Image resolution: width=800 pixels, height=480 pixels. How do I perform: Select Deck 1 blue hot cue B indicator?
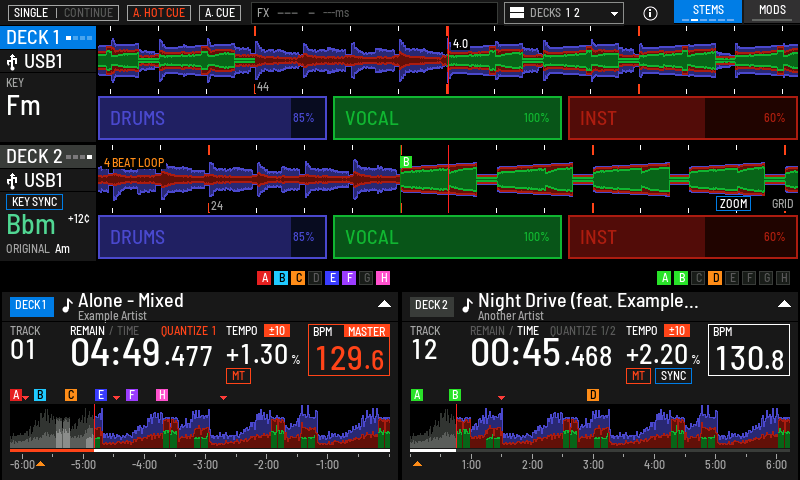point(281,278)
